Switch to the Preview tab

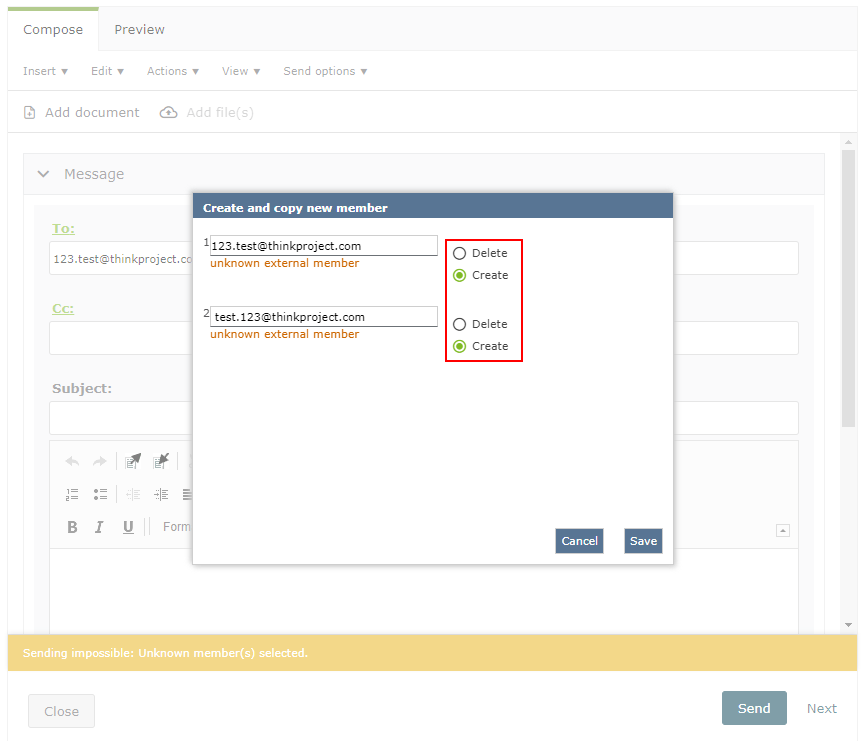[139, 29]
